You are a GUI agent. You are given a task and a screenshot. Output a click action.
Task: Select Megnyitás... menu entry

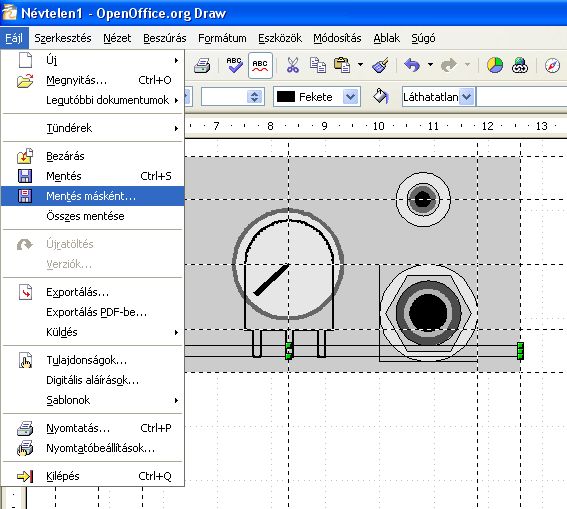(x=93, y=80)
